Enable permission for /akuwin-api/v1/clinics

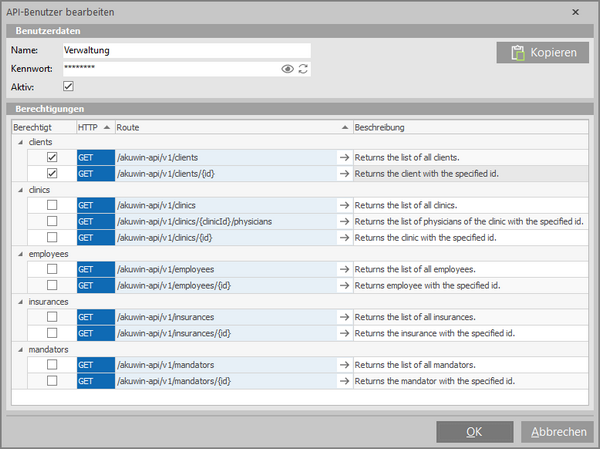(52, 205)
